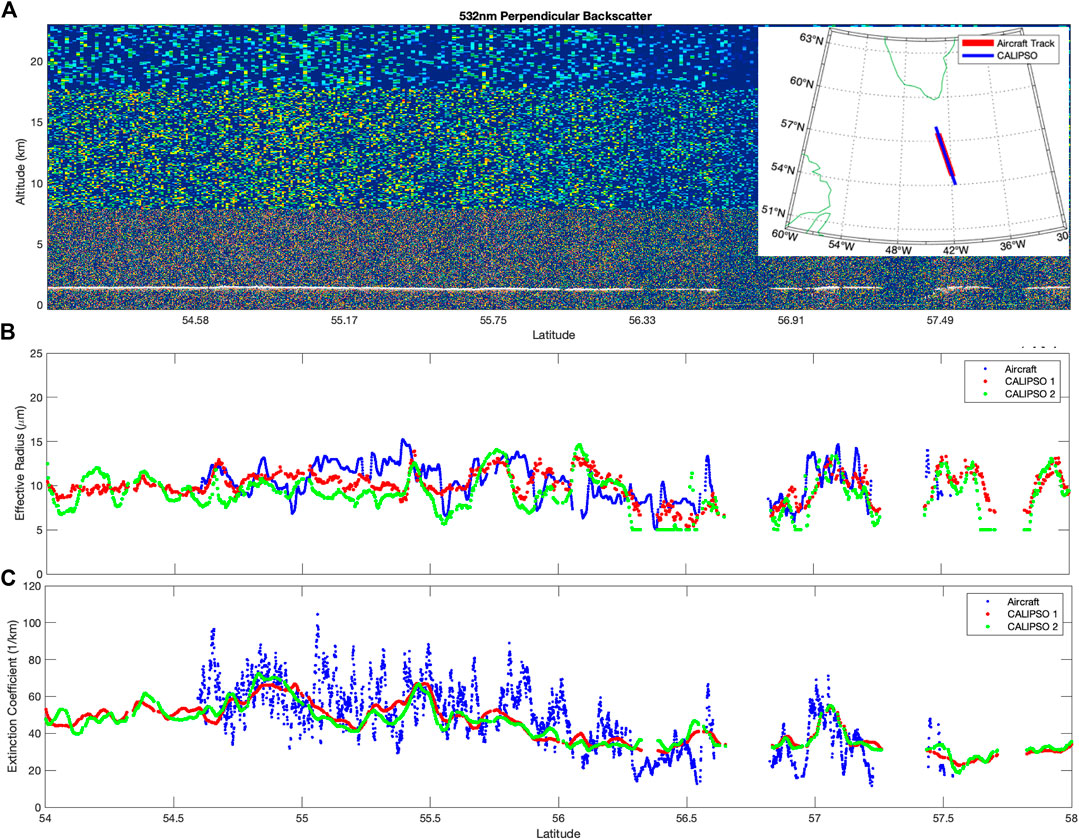This screenshot has height=840, width=1079.
Task: Click "CALIPSO 2" in the Effective Radius legend
Action: point(1029,395)
